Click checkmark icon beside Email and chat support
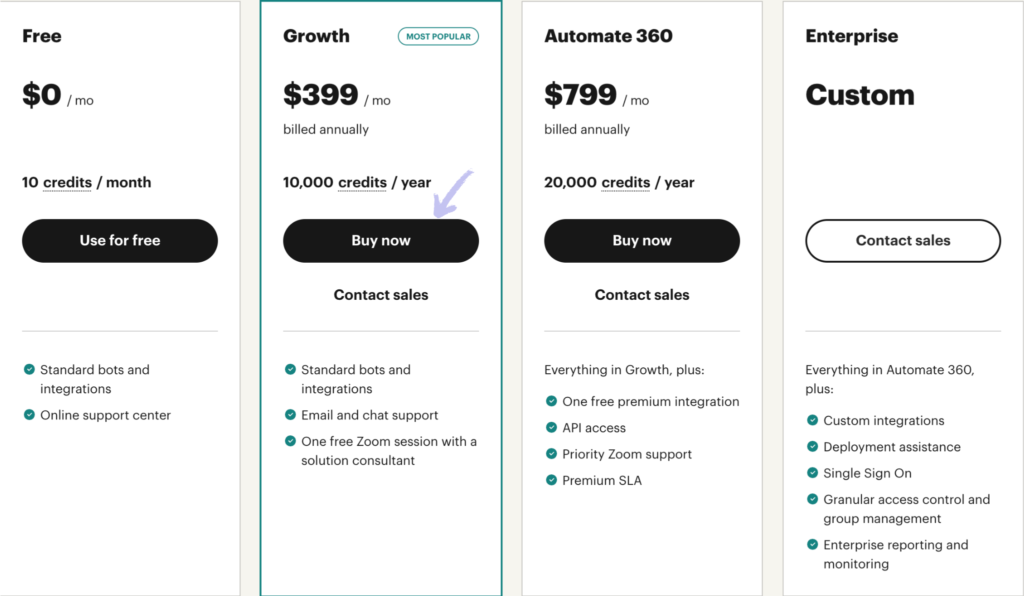Viewport: 1024px width, 596px height. pos(291,415)
